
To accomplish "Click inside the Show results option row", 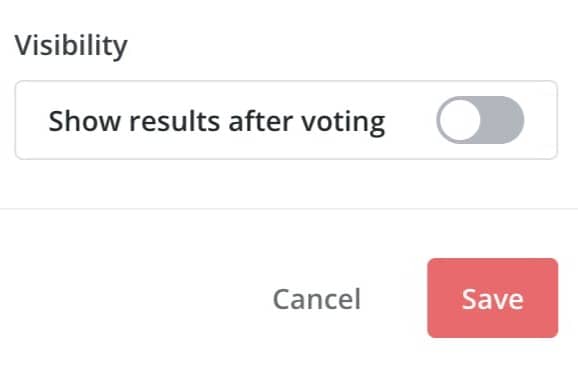I will (x=286, y=120).
